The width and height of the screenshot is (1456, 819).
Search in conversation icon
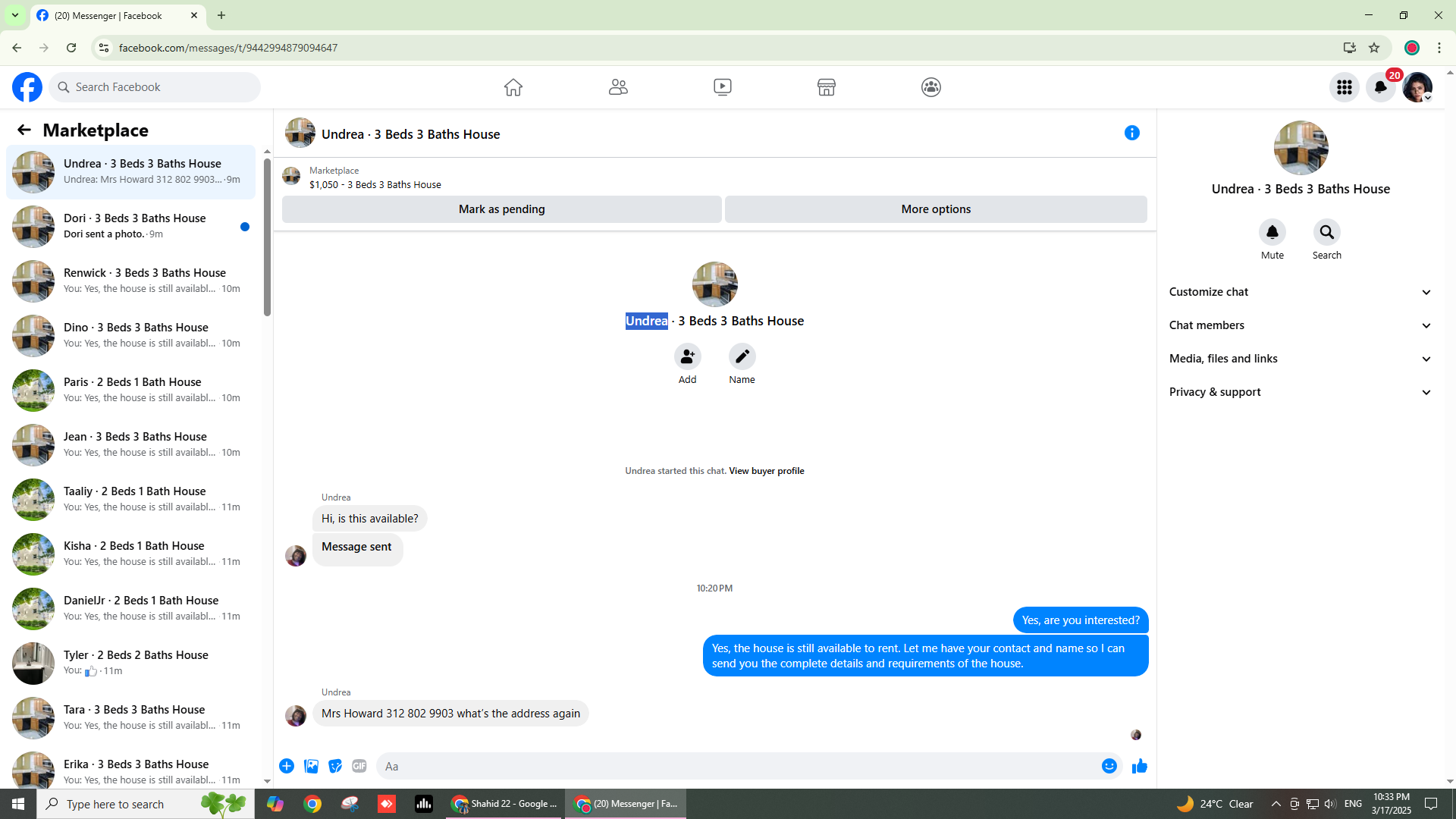coord(1327,232)
